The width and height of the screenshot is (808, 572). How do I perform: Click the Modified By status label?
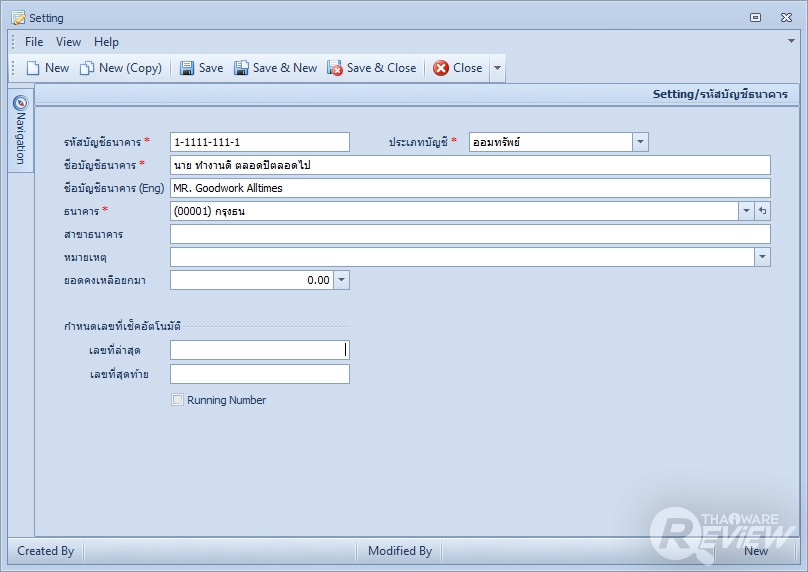[400, 551]
